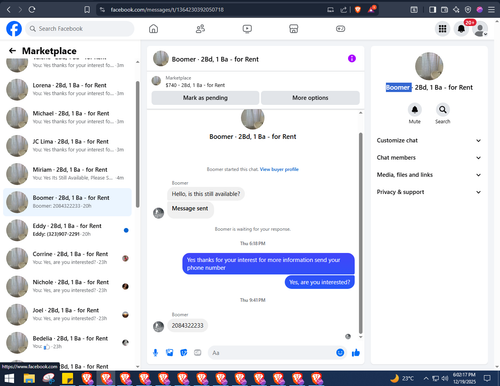The width and height of the screenshot is (500, 386).
Task: Open the Lorena 2Bd, 1 Ba conversation
Action: click(x=67, y=89)
